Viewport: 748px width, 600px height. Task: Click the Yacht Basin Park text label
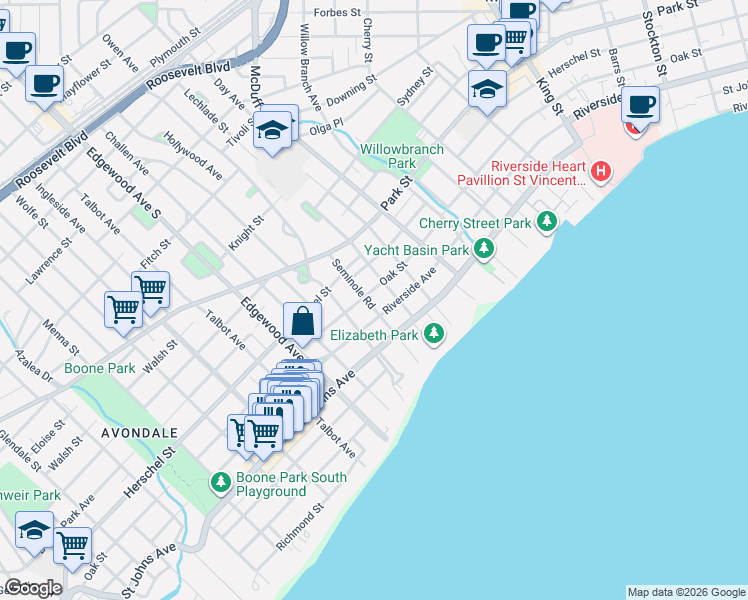click(x=416, y=250)
